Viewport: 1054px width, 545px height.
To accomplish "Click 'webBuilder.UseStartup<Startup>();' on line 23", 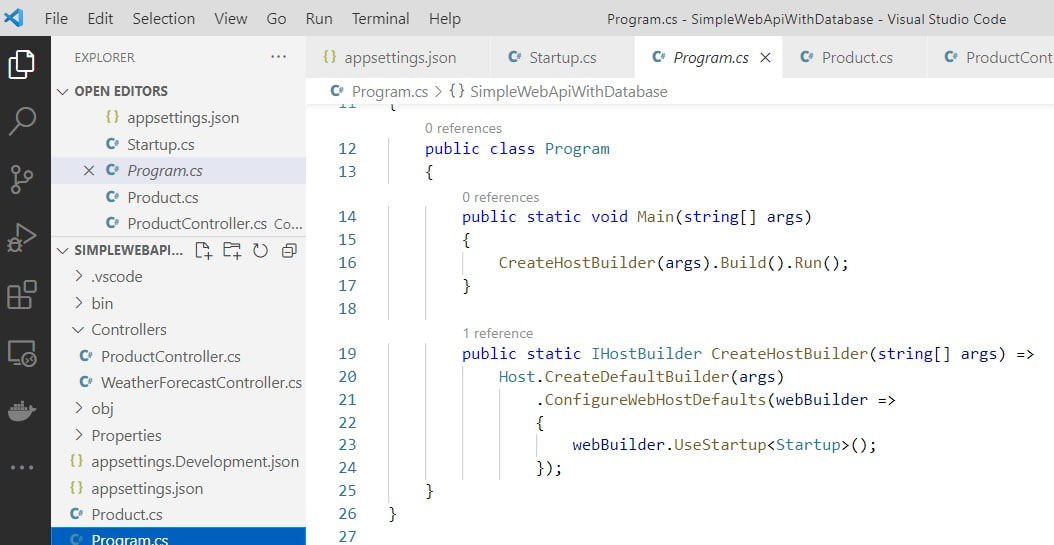I will click(725, 445).
